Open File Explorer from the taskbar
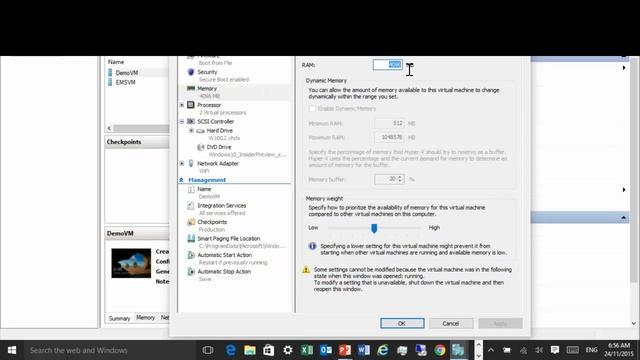The image size is (640, 360). pyautogui.click(x=250, y=350)
